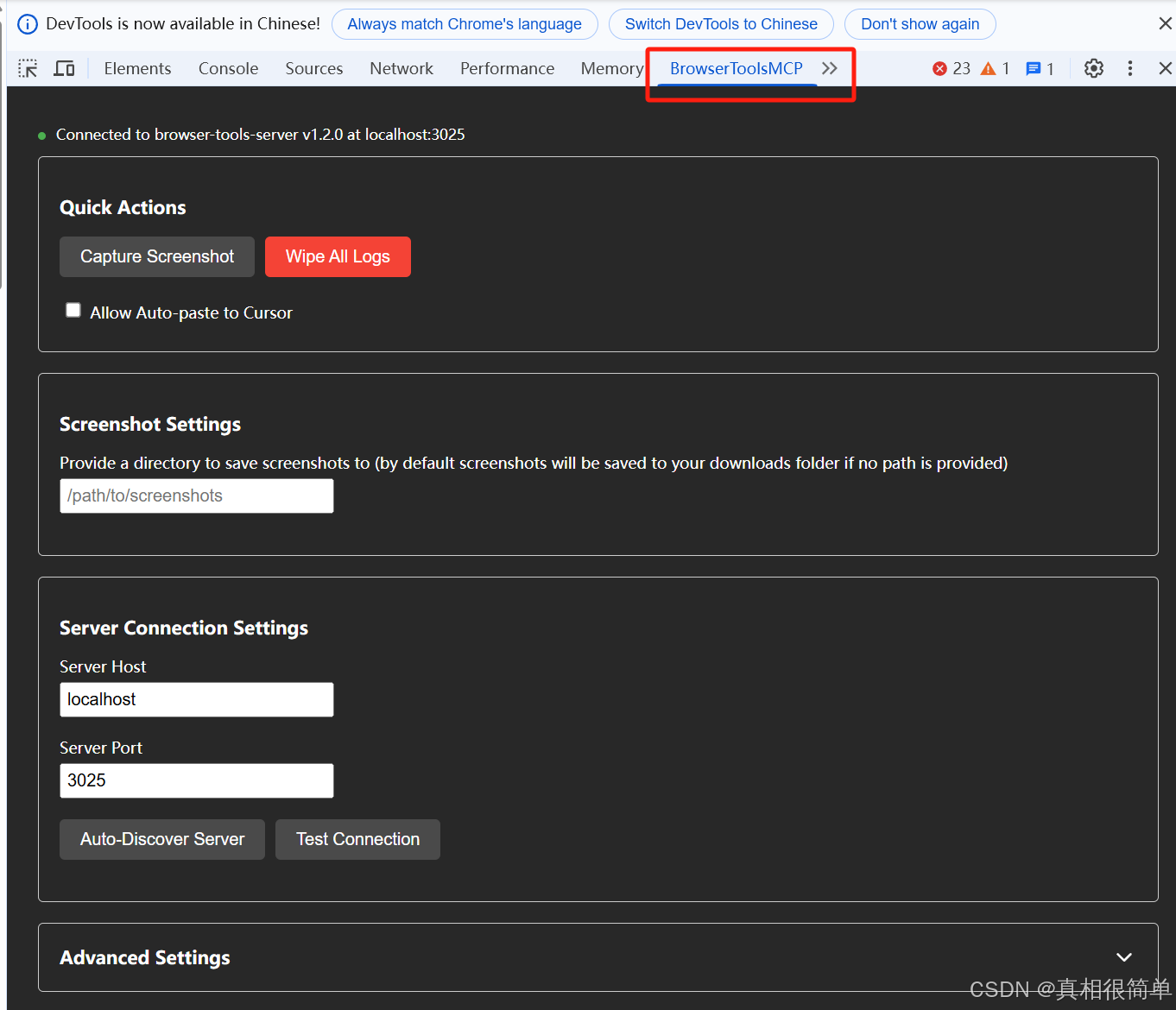Expand Advanced Settings with the chevron
The image size is (1176, 1010).
[1124, 957]
